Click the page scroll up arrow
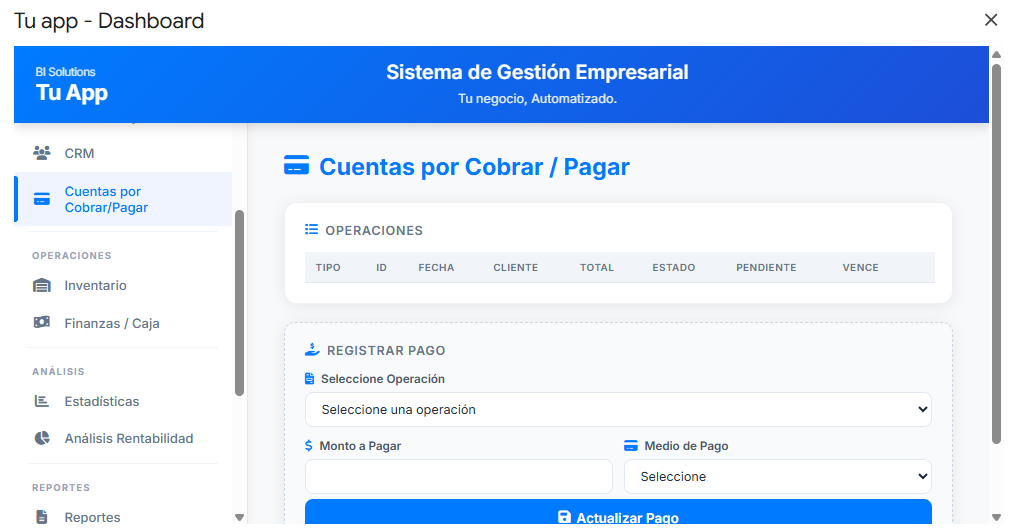 [997, 54]
